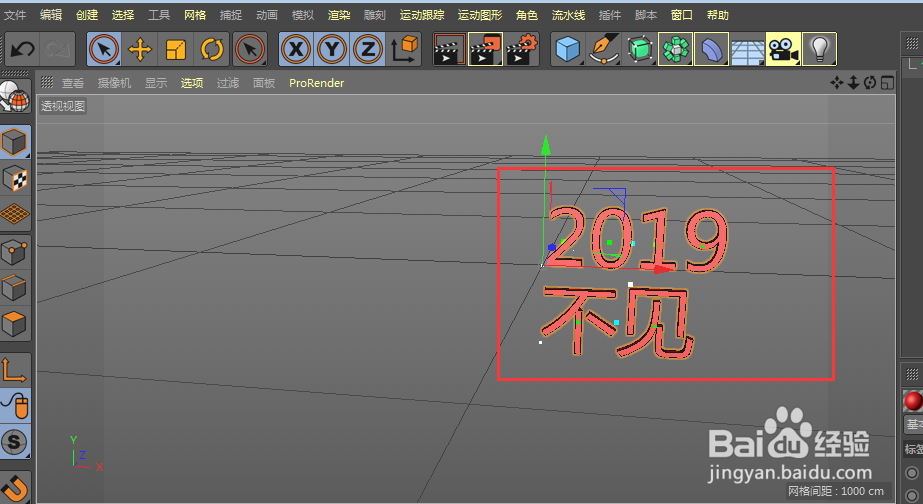Viewport: 923px width, 504px height.
Task: Add a Camera object
Action: (783, 49)
